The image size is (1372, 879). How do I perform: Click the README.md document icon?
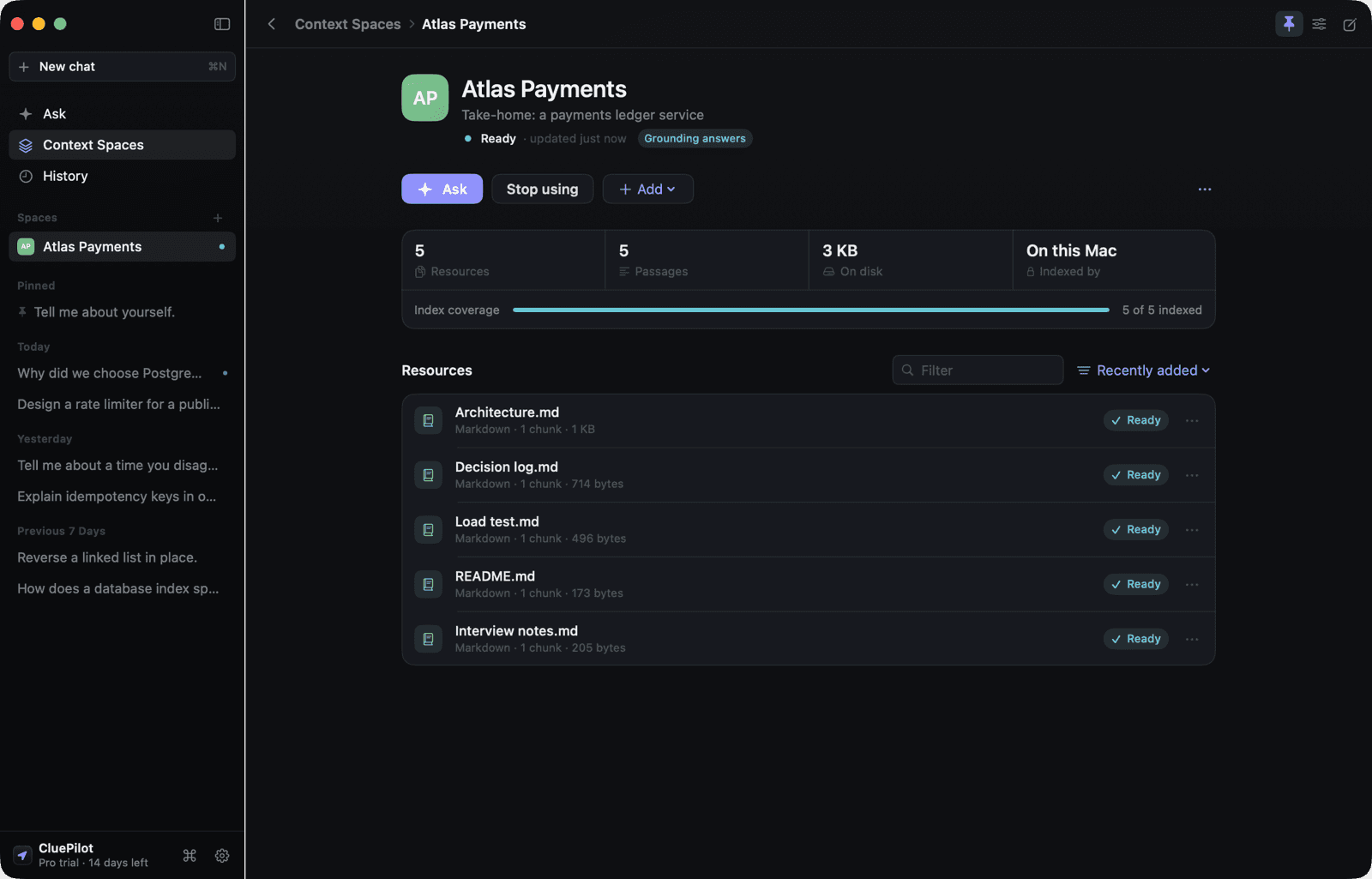(428, 585)
